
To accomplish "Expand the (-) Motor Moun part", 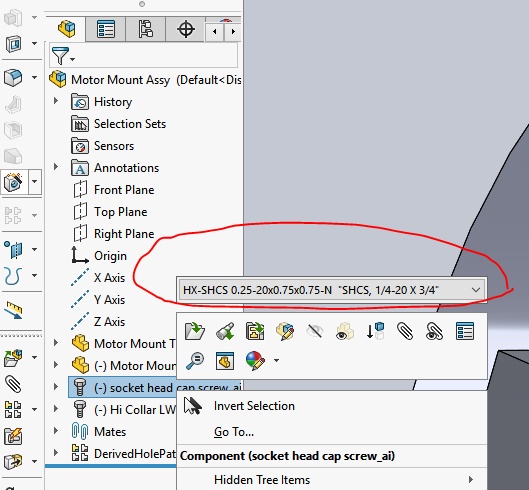I will [56, 365].
